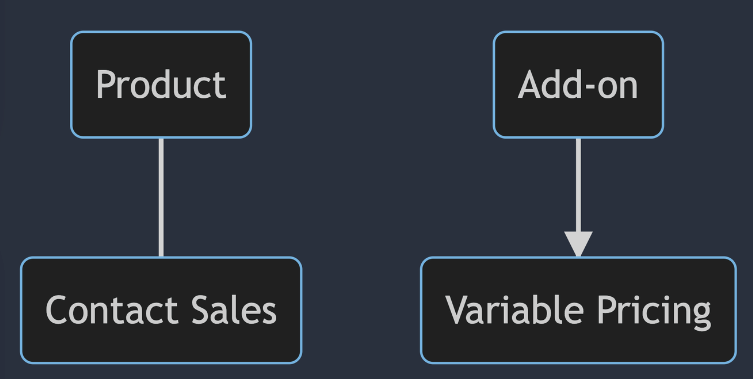The height and width of the screenshot is (379, 753).
Task: Click the Contact Sales node
Action: pos(161,310)
